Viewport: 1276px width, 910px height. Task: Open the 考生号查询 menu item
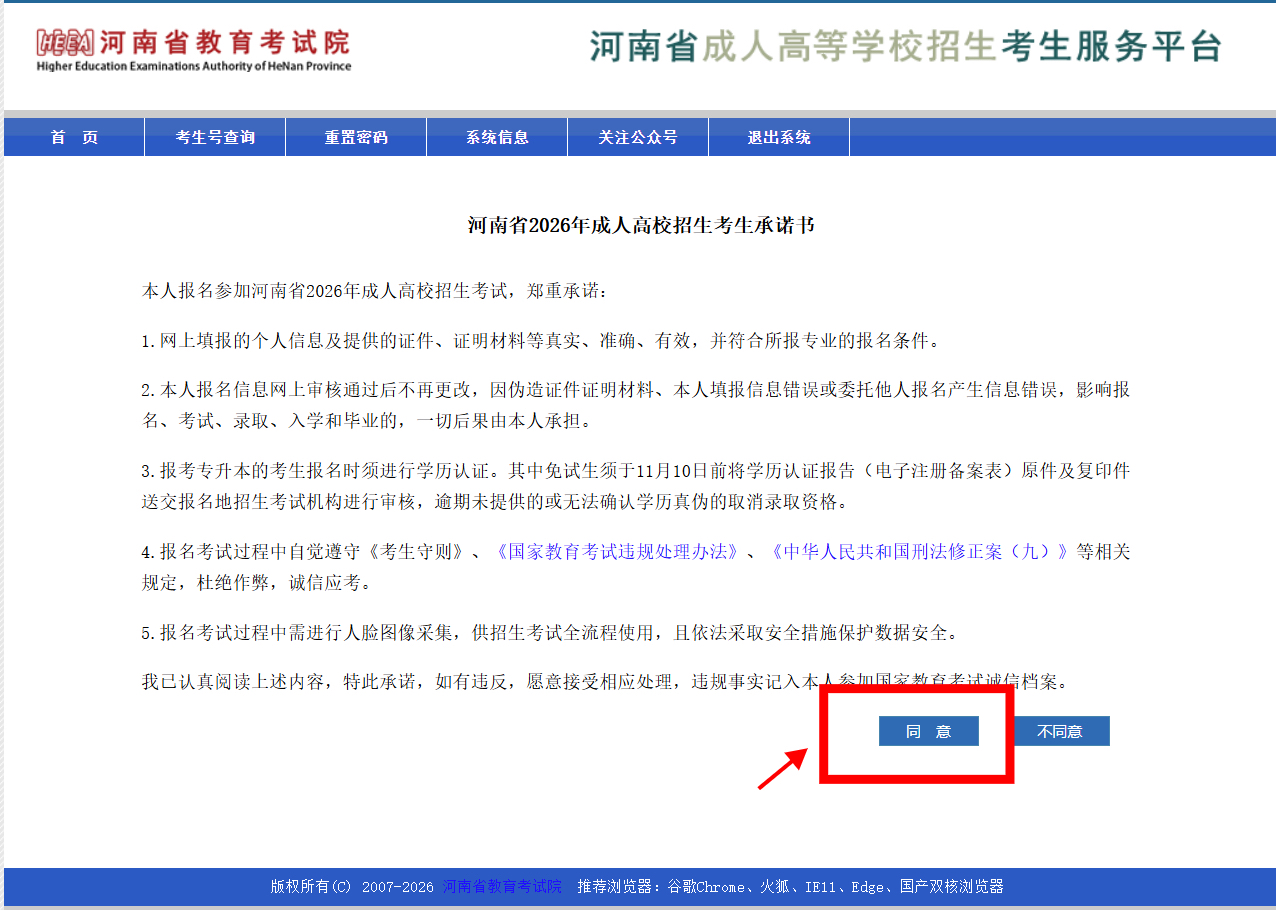coord(215,137)
